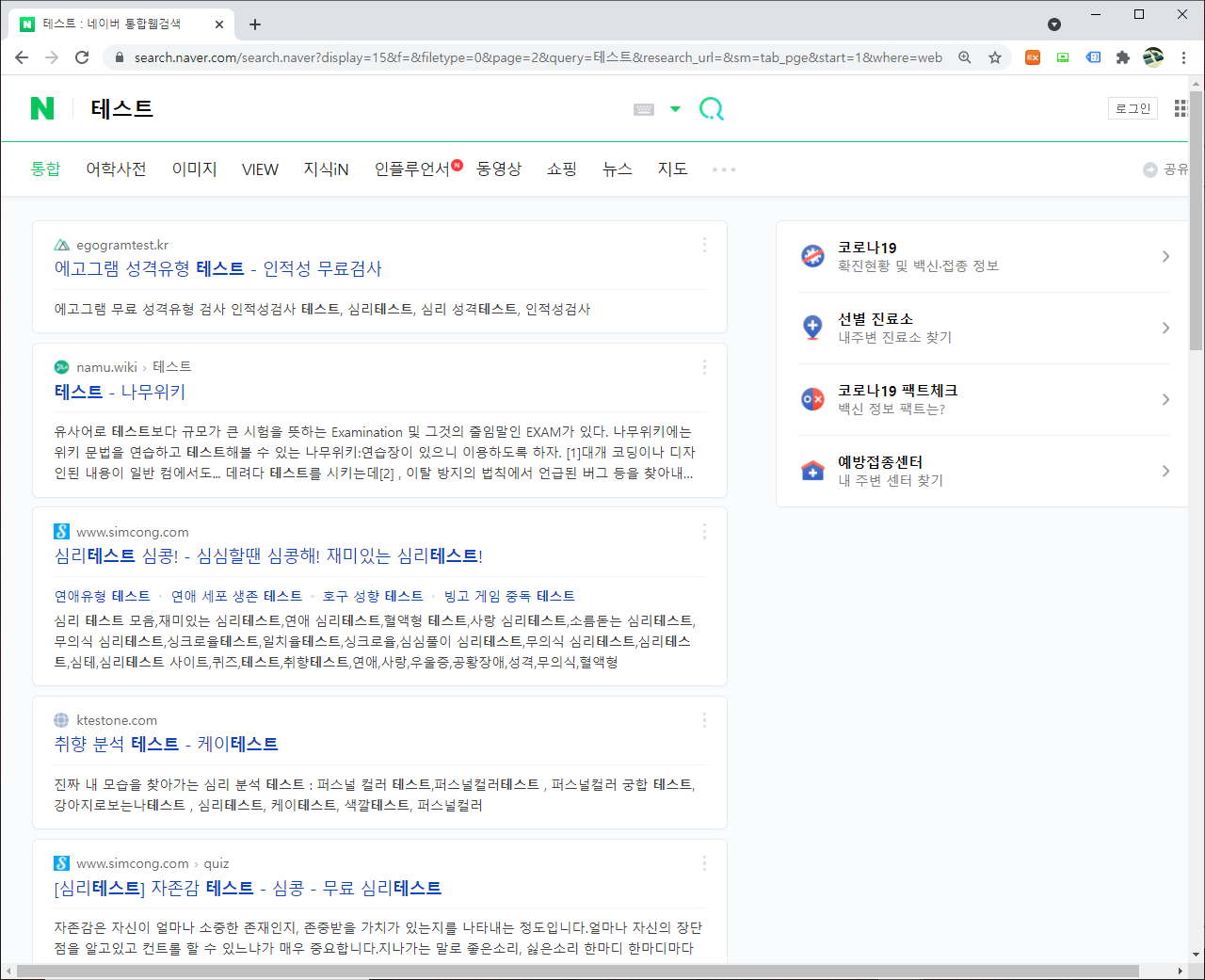Click the green search magnifier icon

tap(712, 109)
